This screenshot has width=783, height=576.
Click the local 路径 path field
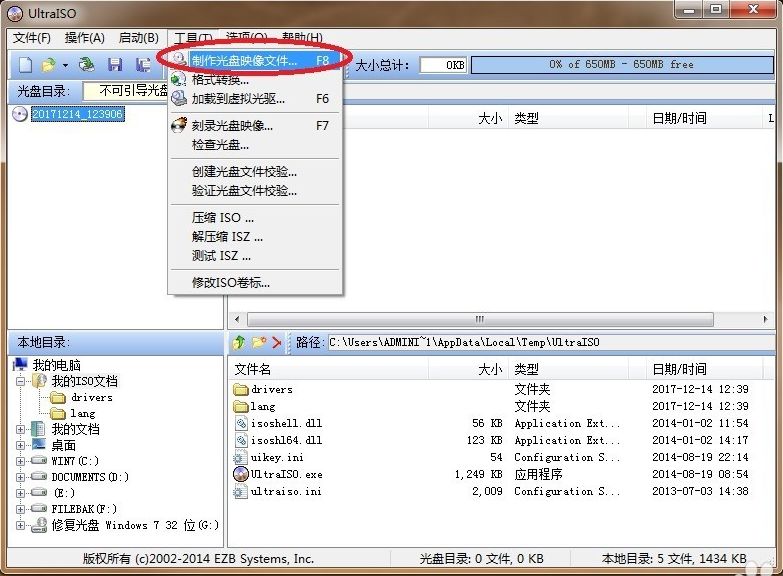point(551,342)
